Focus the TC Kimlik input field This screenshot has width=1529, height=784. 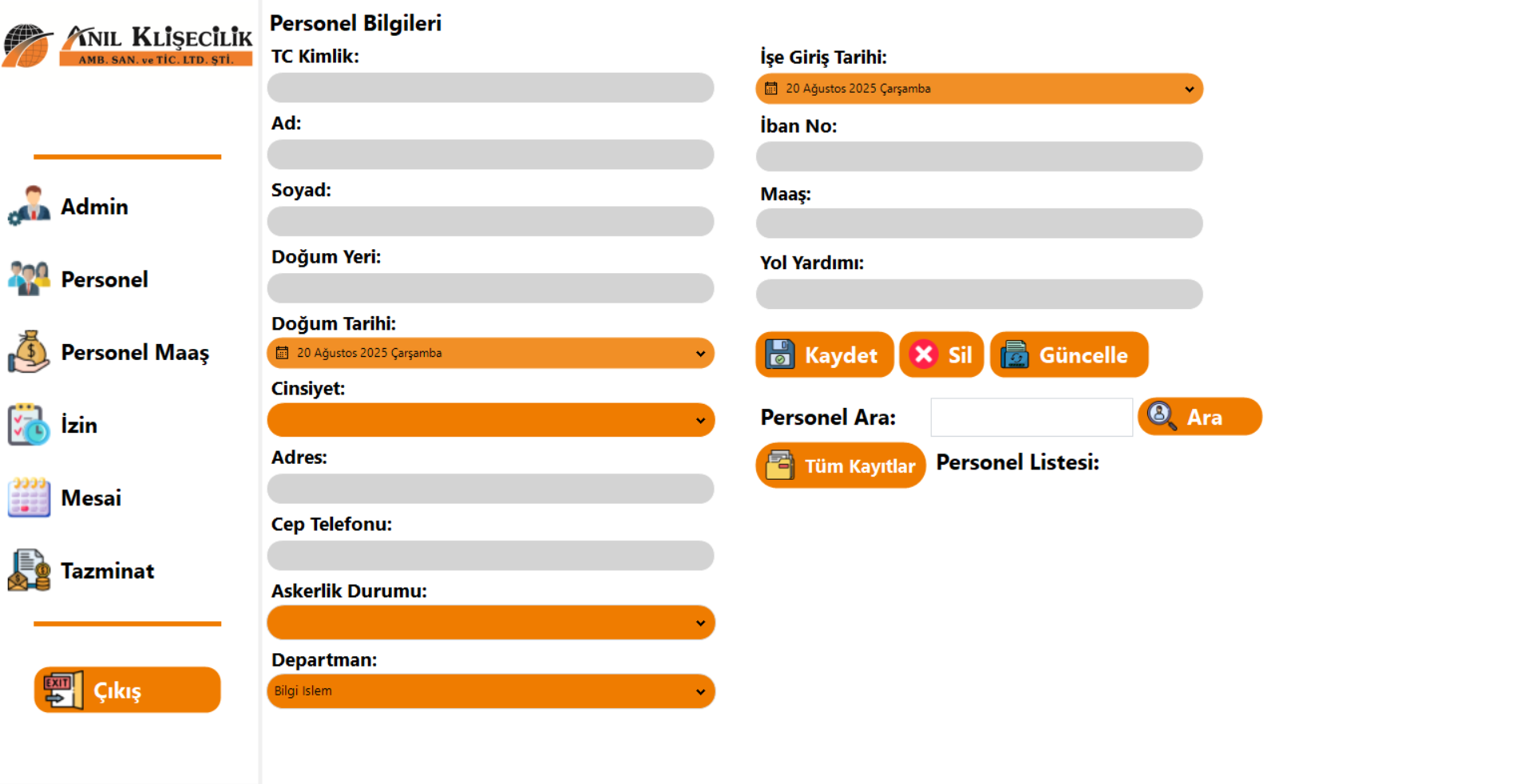pyautogui.click(x=490, y=88)
